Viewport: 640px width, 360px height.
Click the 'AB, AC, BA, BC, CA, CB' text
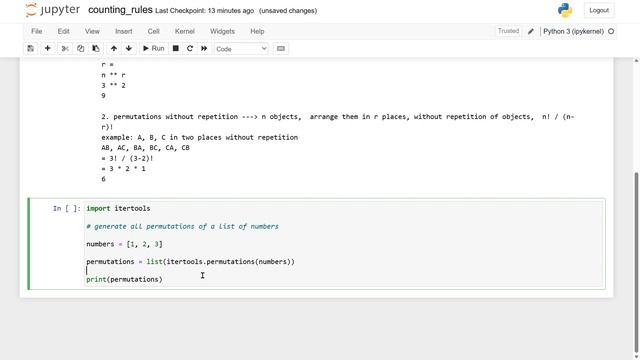pyautogui.click(x=146, y=148)
